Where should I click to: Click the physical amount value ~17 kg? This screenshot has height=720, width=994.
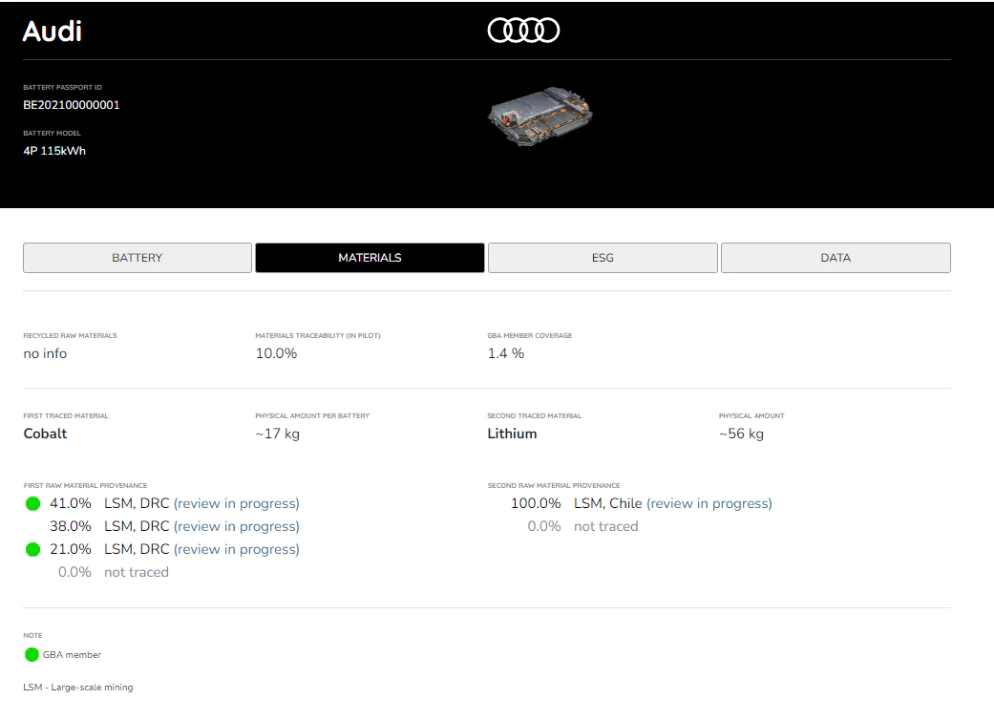pos(278,434)
